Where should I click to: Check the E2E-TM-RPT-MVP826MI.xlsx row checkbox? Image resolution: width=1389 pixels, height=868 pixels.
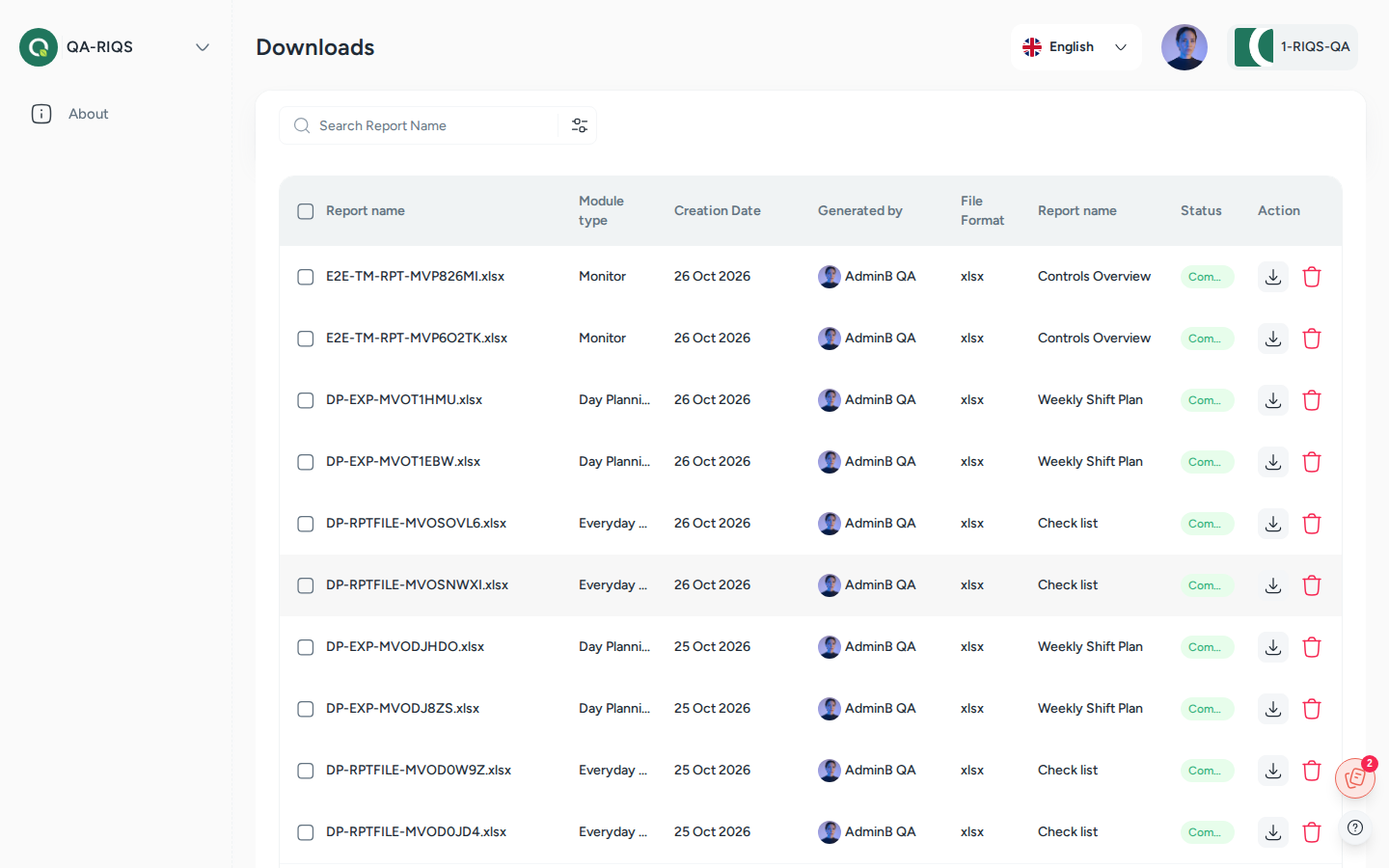point(306,277)
